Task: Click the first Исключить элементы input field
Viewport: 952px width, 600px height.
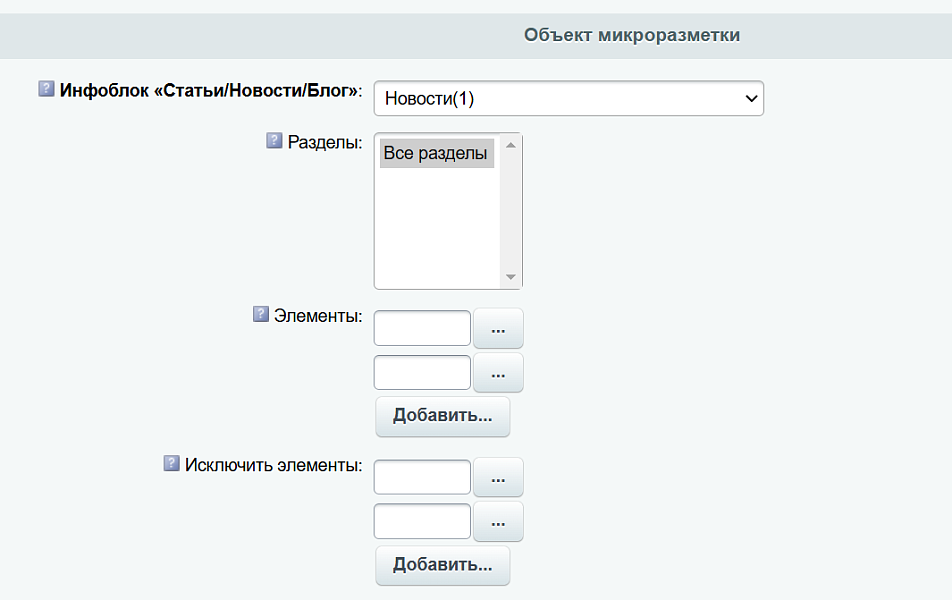Action: click(x=421, y=477)
